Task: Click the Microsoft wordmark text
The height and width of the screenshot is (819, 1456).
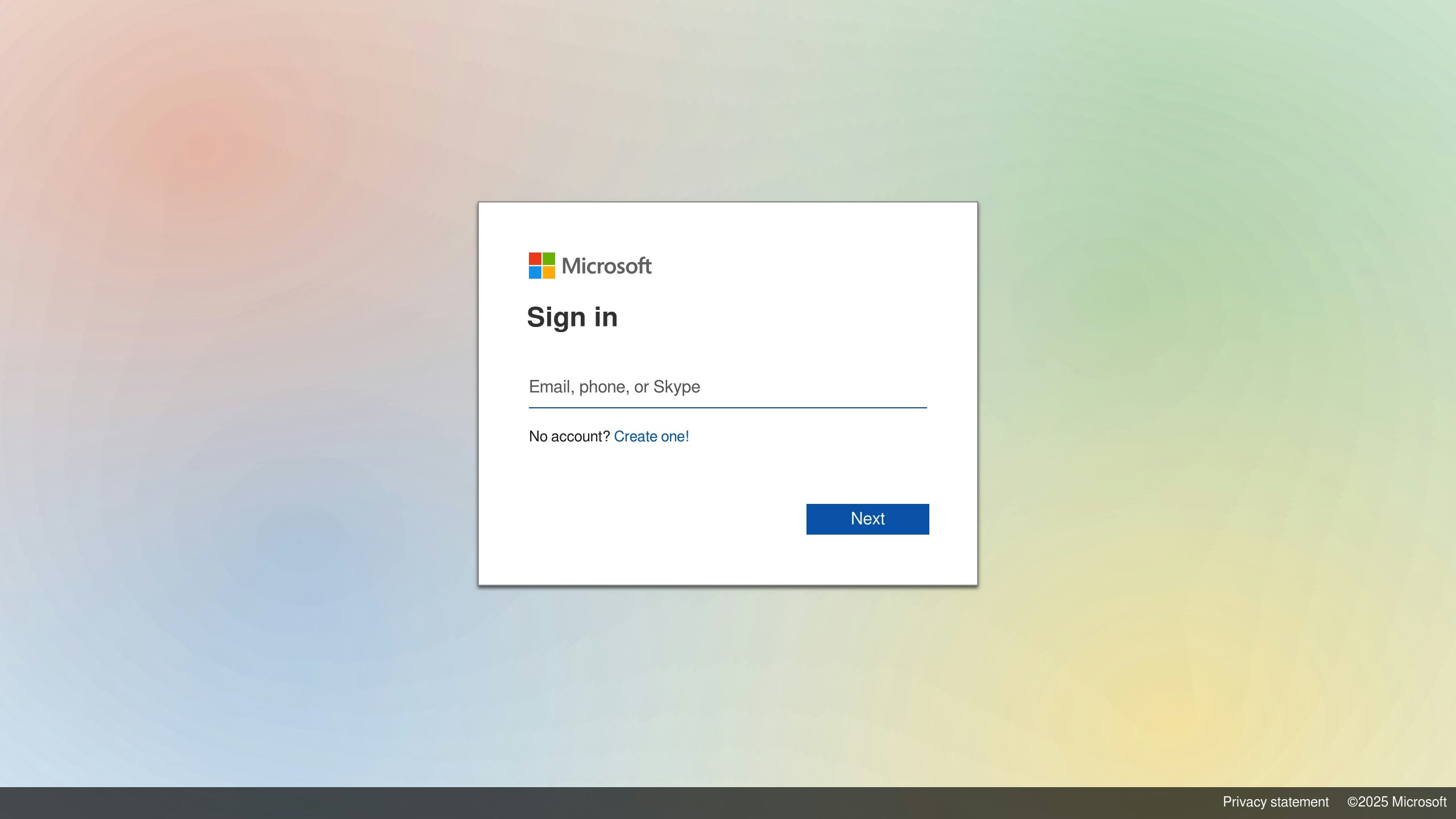Action: tap(607, 266)
